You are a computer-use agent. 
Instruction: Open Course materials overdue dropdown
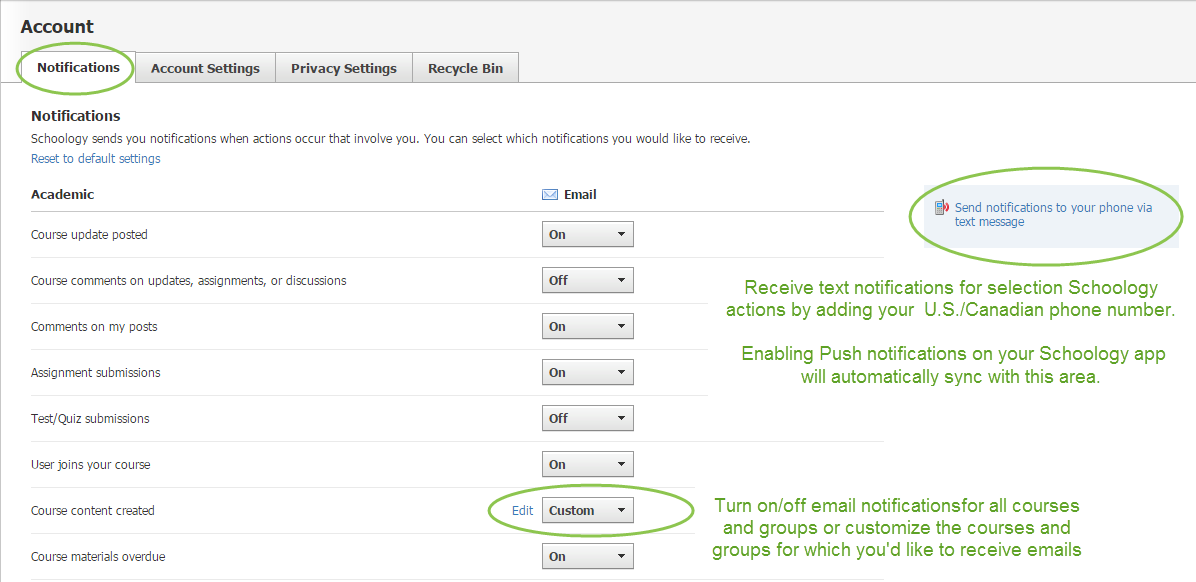587,556
